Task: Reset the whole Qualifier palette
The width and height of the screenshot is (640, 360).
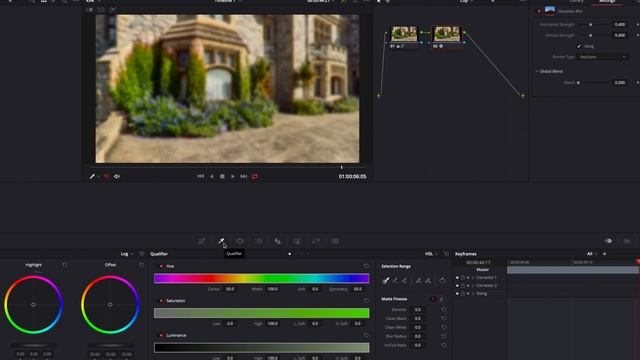Action: pyautogui.click(x=447, y=254)
